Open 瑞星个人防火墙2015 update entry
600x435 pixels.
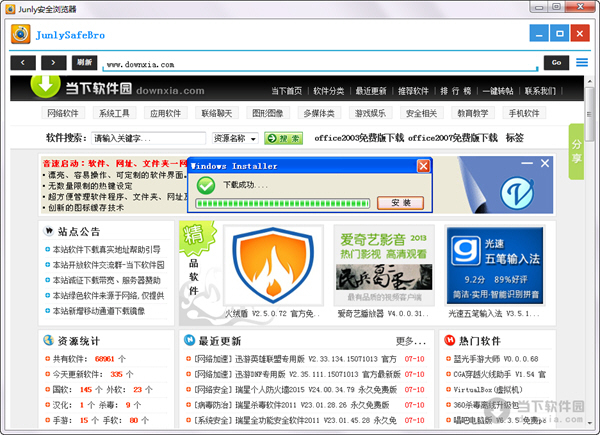[295, 390]
